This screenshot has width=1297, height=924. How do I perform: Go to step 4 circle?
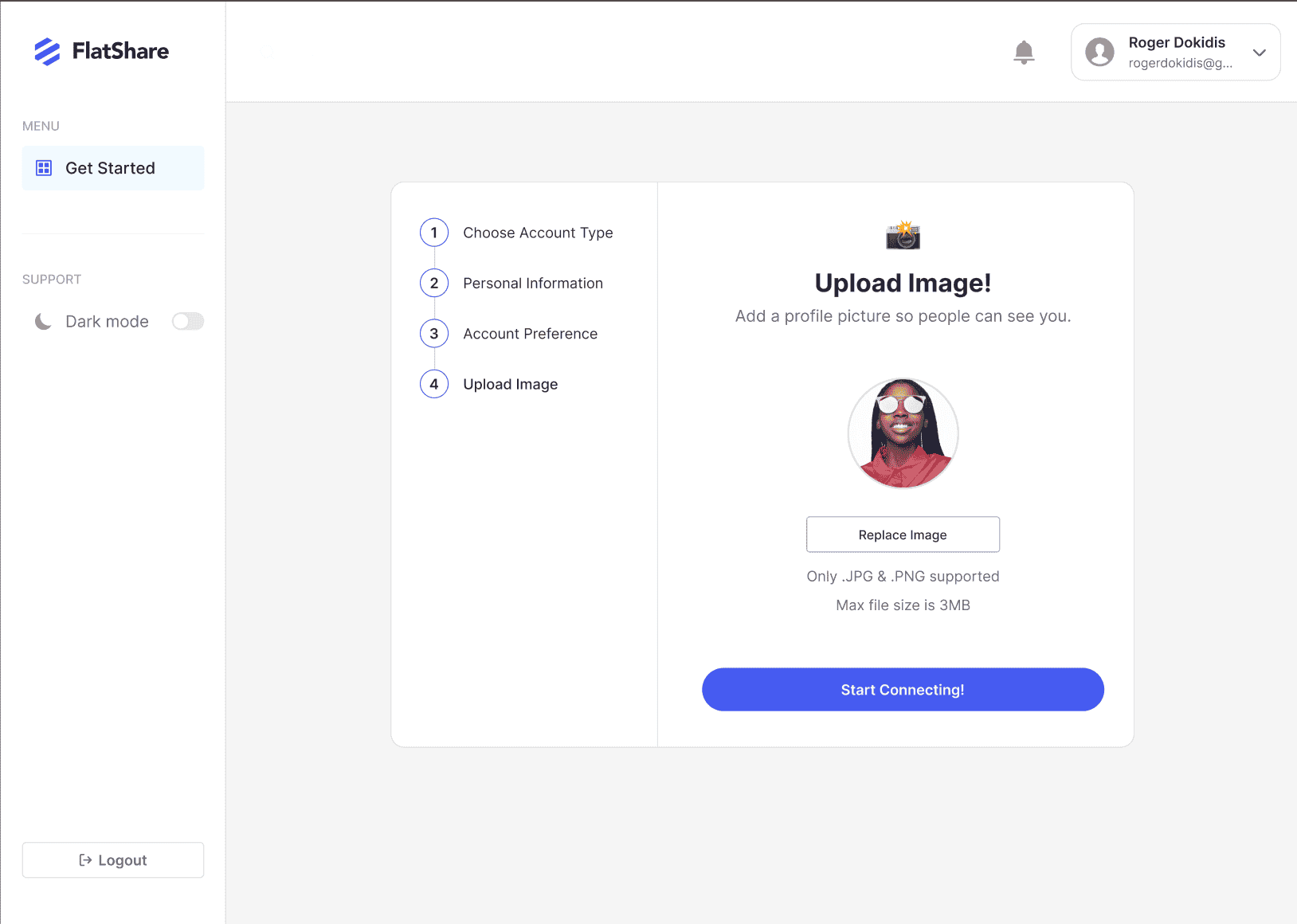[x=434, y=384]
